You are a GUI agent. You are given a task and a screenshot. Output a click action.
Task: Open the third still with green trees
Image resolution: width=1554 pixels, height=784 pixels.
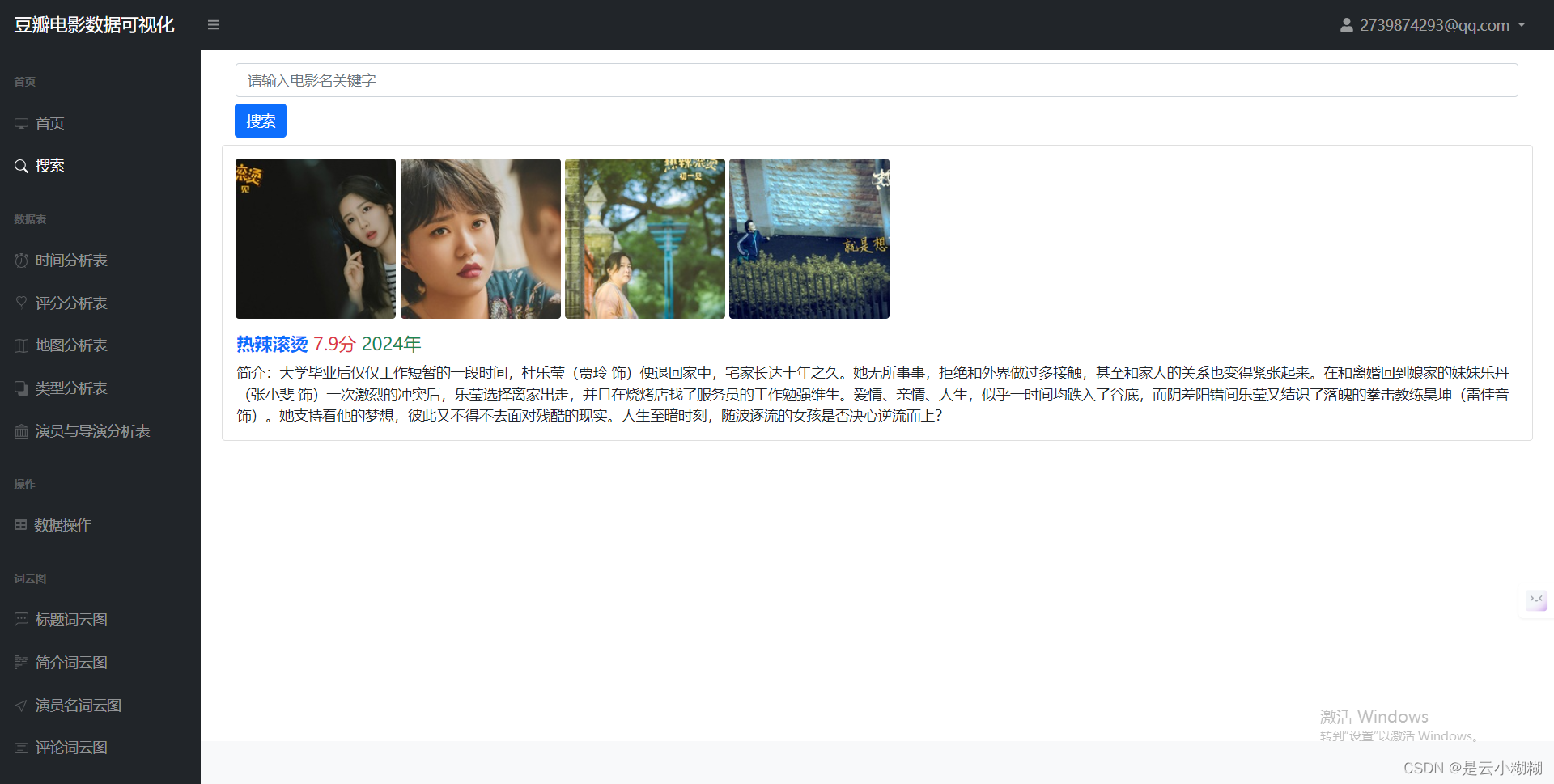point(645,239)
